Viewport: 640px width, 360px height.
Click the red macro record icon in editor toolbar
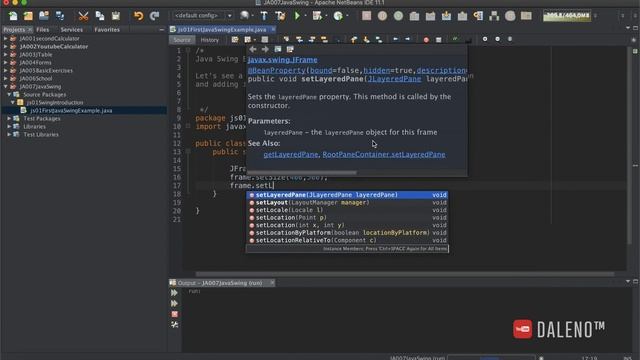tap(426, 40)
